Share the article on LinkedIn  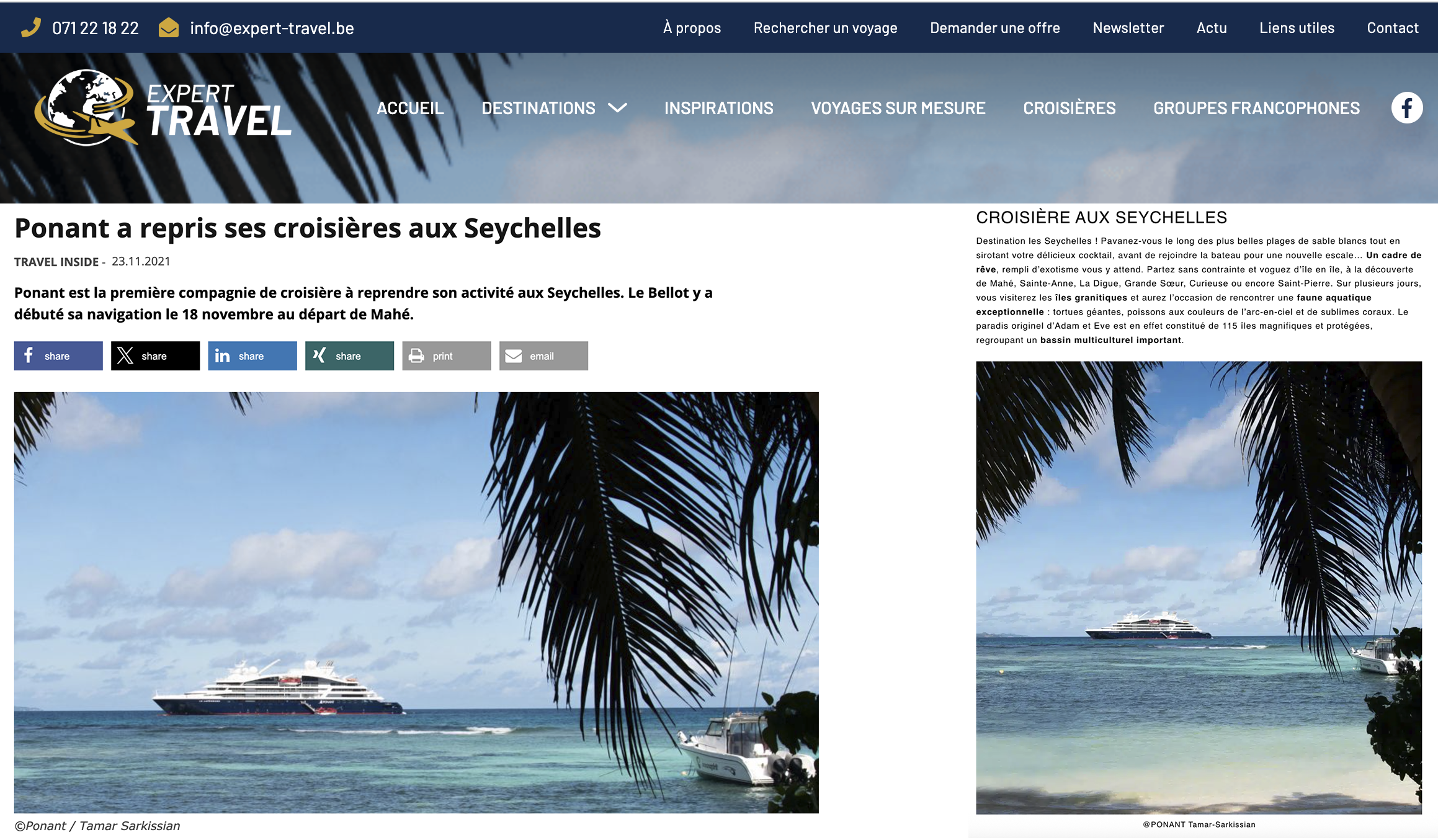252,356
